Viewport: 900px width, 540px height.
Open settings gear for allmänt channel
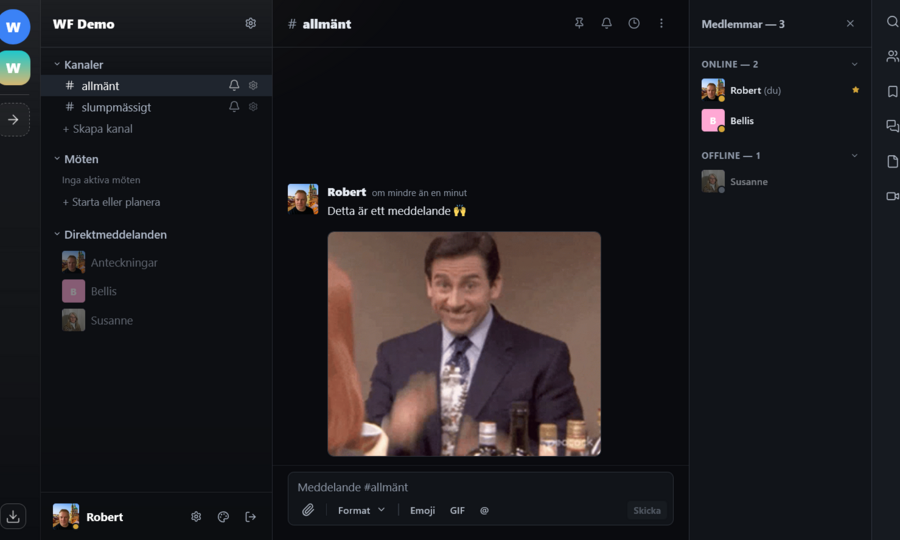(x=253, y=86)
